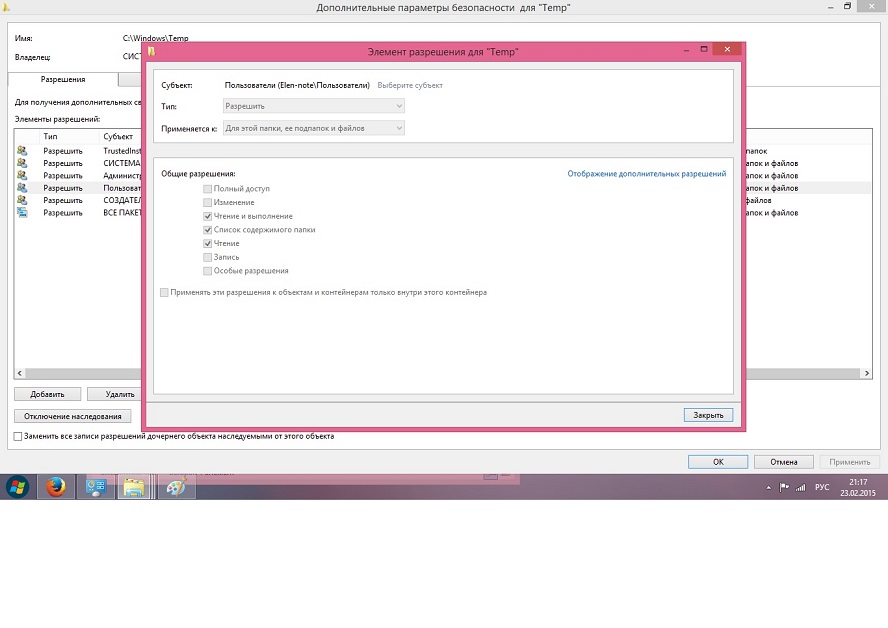Click the РУС language indicator
This screenshot has width=888, height=628.
(x=822, y=487)
